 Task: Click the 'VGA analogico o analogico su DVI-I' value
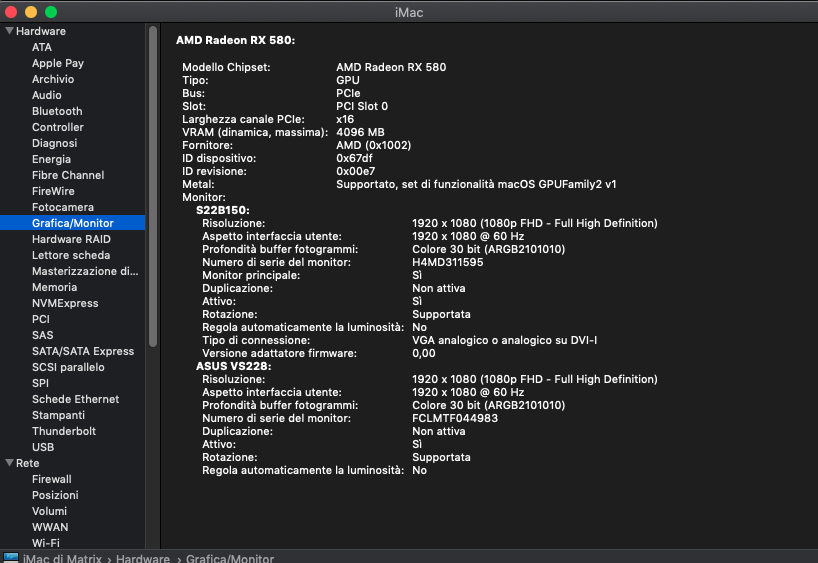pyautogui.click(x=504, y=340)
